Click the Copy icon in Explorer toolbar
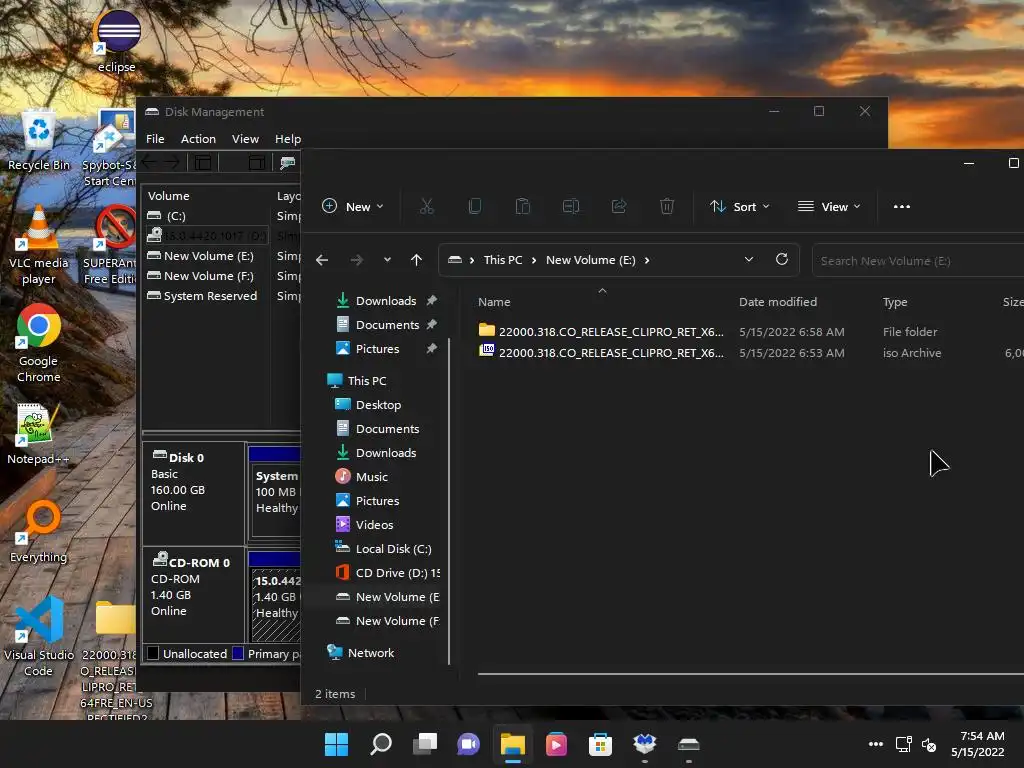Screen dimensions: 1024x768 pos(475,206)
